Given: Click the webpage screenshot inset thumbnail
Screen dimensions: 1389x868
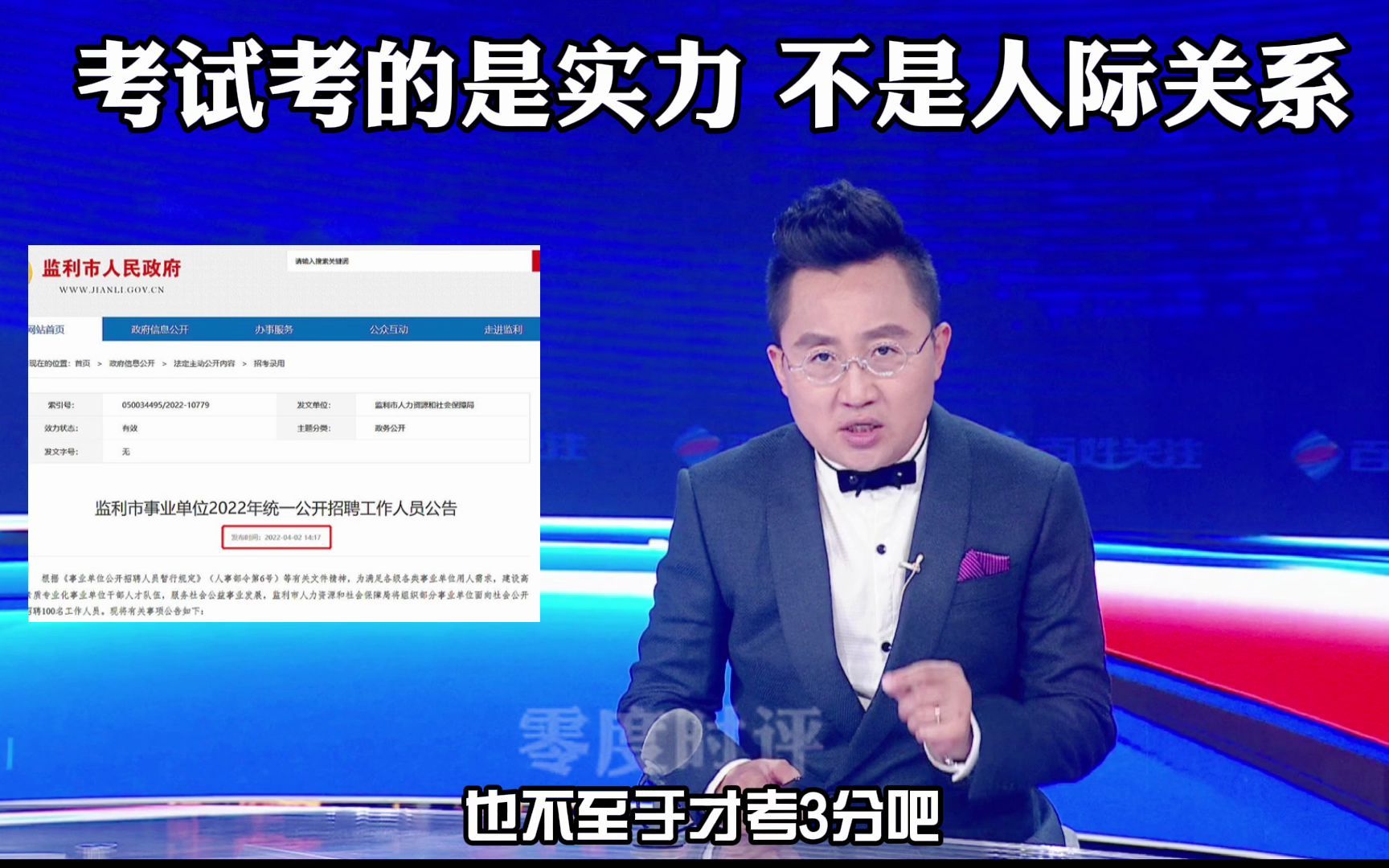Looking at the screenshot, I should point(284,433).
